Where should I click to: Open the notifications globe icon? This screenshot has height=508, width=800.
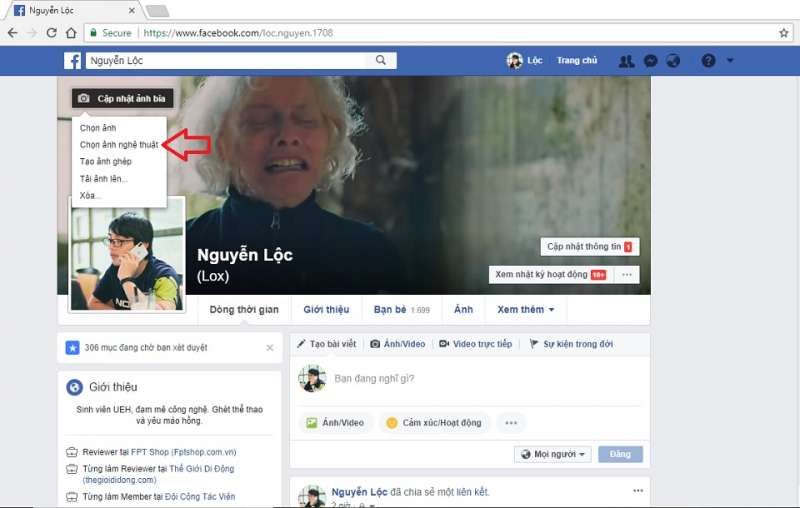673,61
